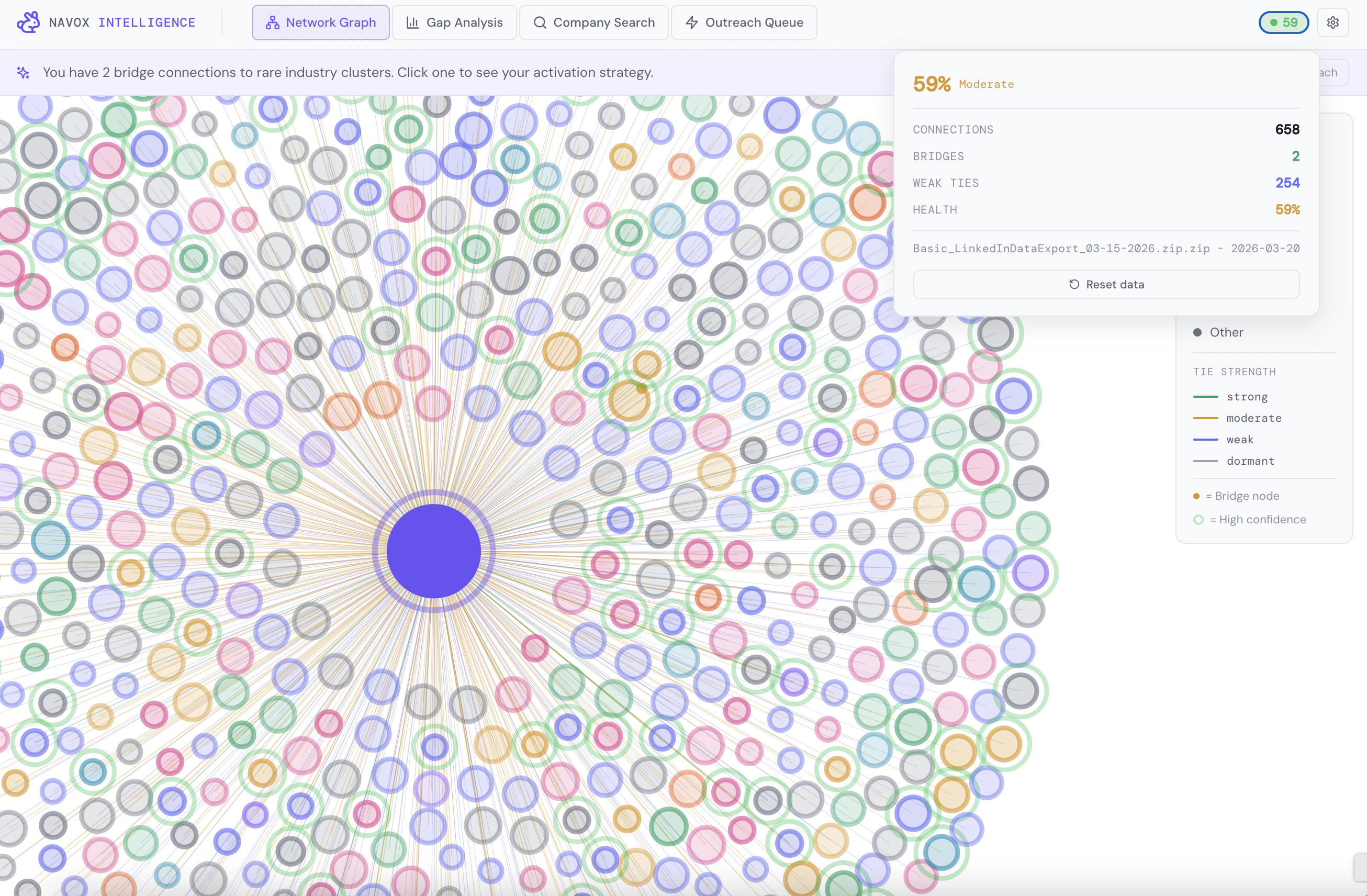Click the Network Graph tab icon

point(272,23)
